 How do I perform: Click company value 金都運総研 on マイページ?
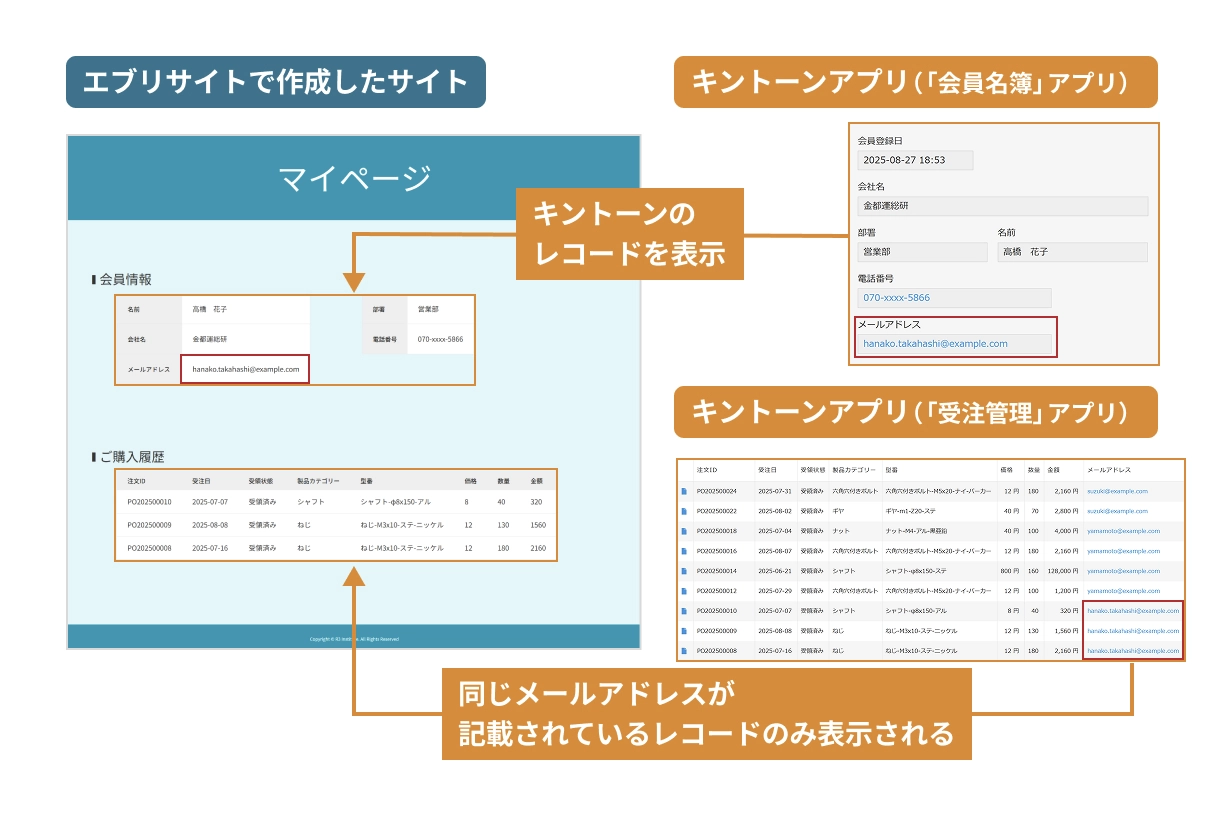[210, 340]
